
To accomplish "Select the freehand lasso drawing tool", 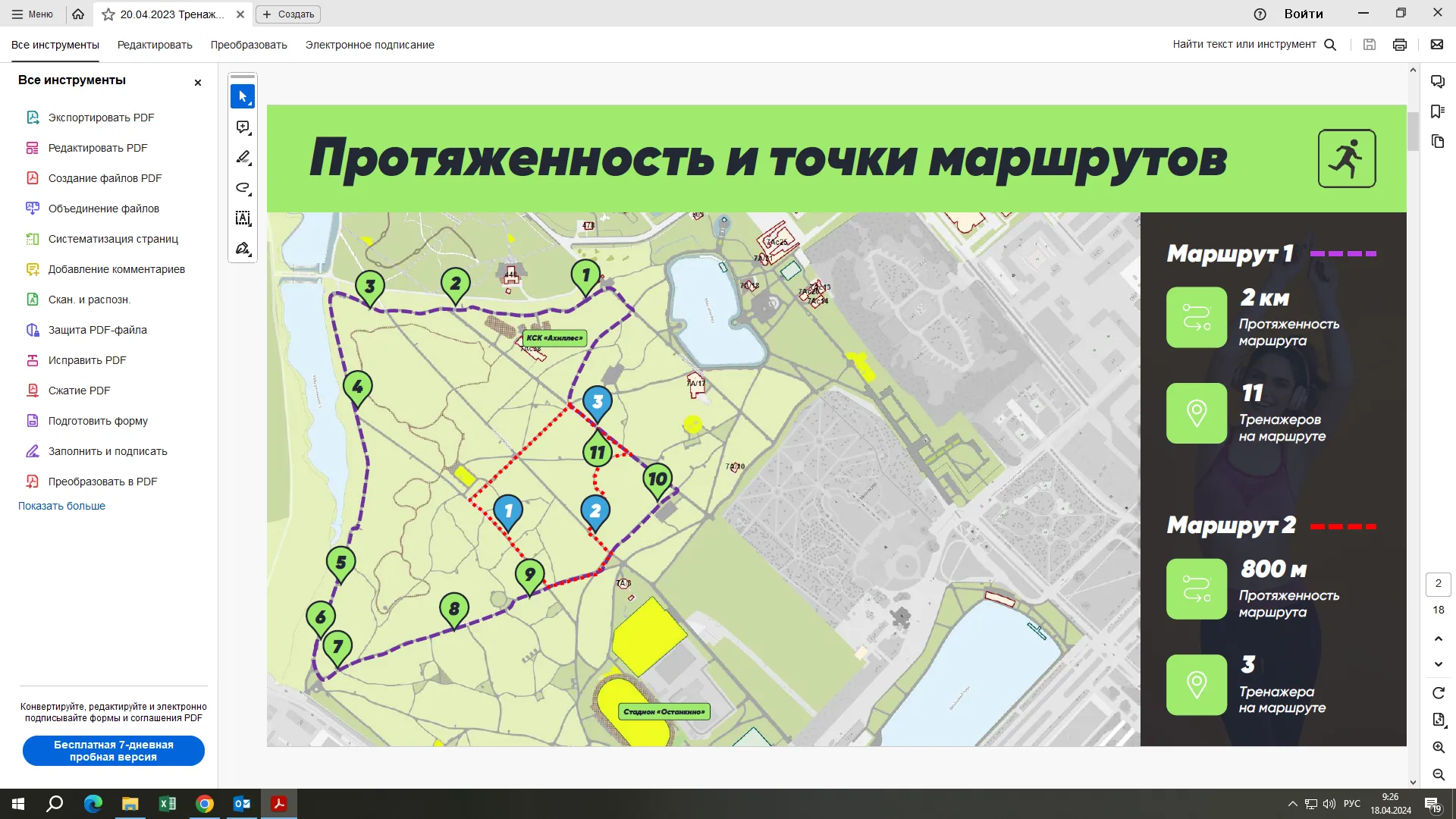I will click(x=243, y=187).
